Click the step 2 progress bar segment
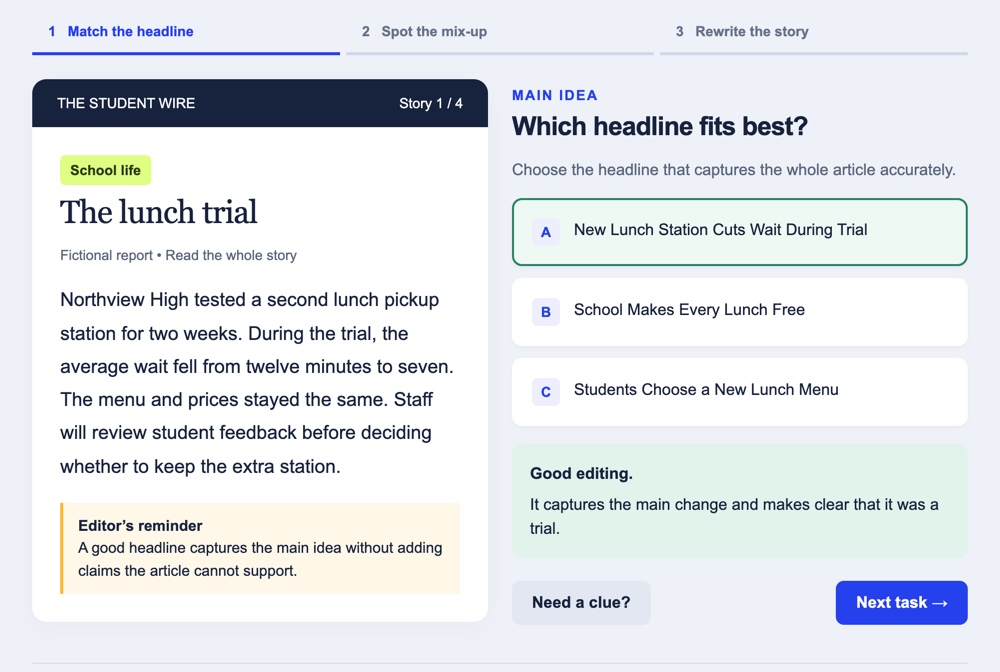This screenshot has width=1000, height=672. (x=499, y=54)
